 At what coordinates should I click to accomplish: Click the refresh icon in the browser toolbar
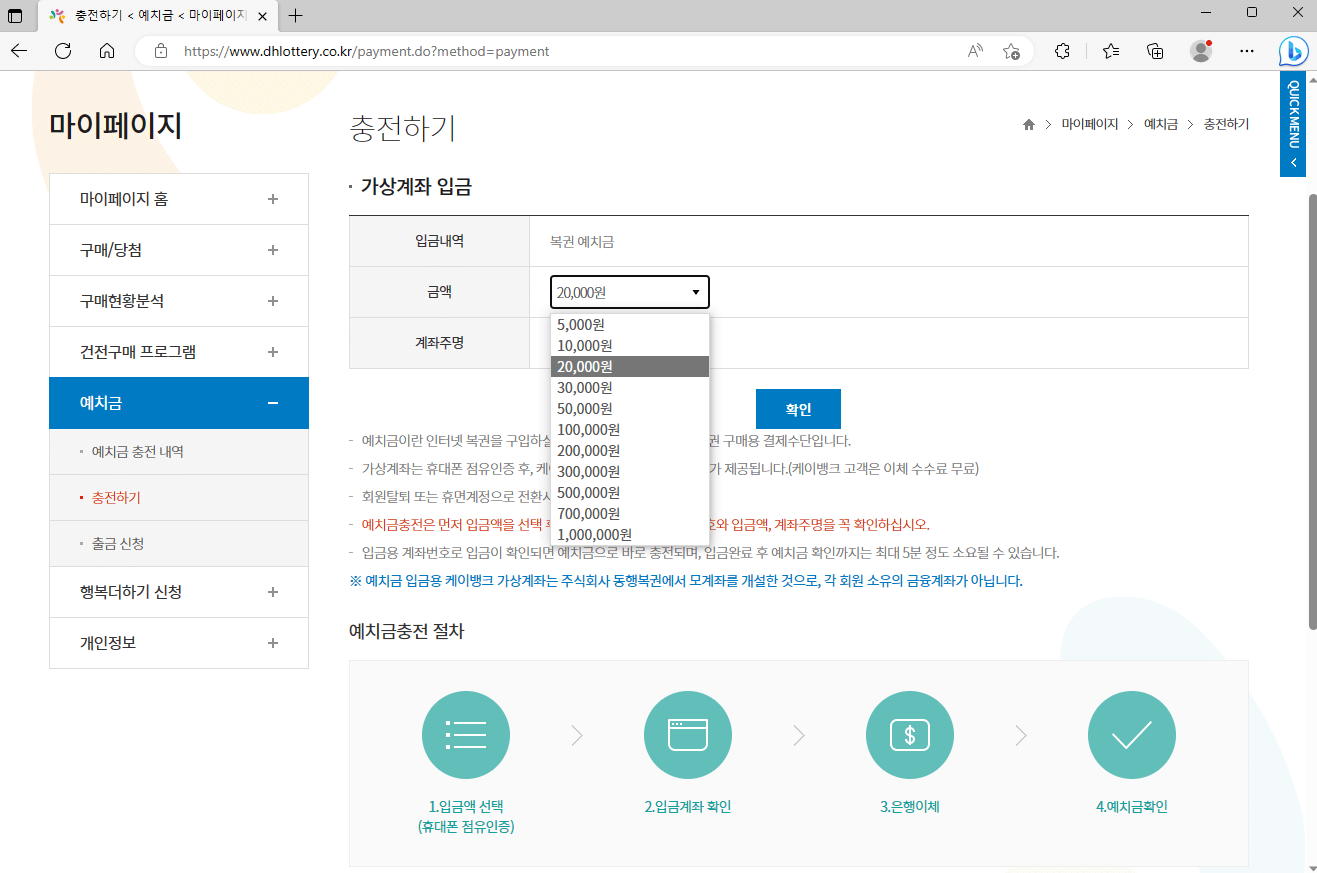[63, 51]
